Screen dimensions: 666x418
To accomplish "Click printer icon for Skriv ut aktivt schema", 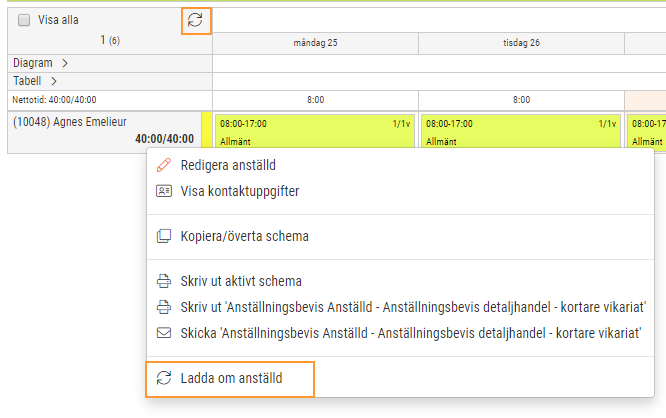I will click(x=164, y=282).
